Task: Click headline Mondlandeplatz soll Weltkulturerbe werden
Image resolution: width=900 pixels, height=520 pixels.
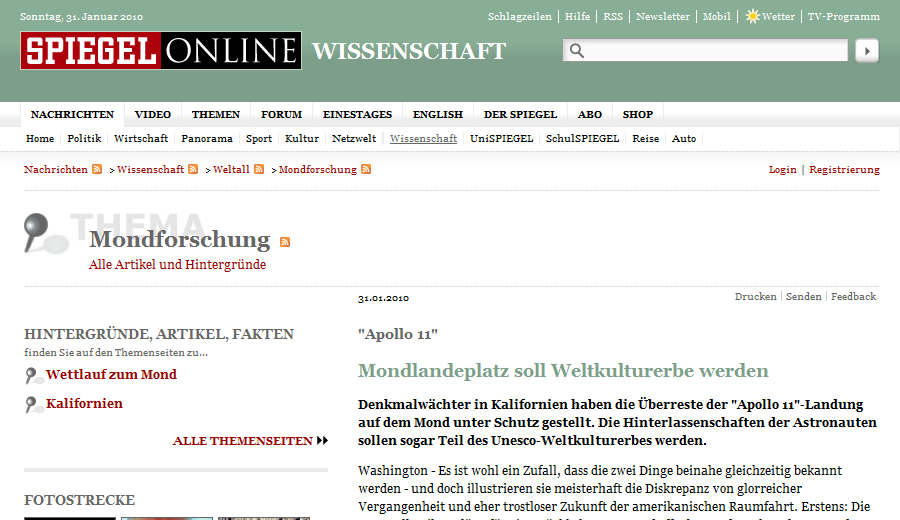Action: click(x=563, y=371)
